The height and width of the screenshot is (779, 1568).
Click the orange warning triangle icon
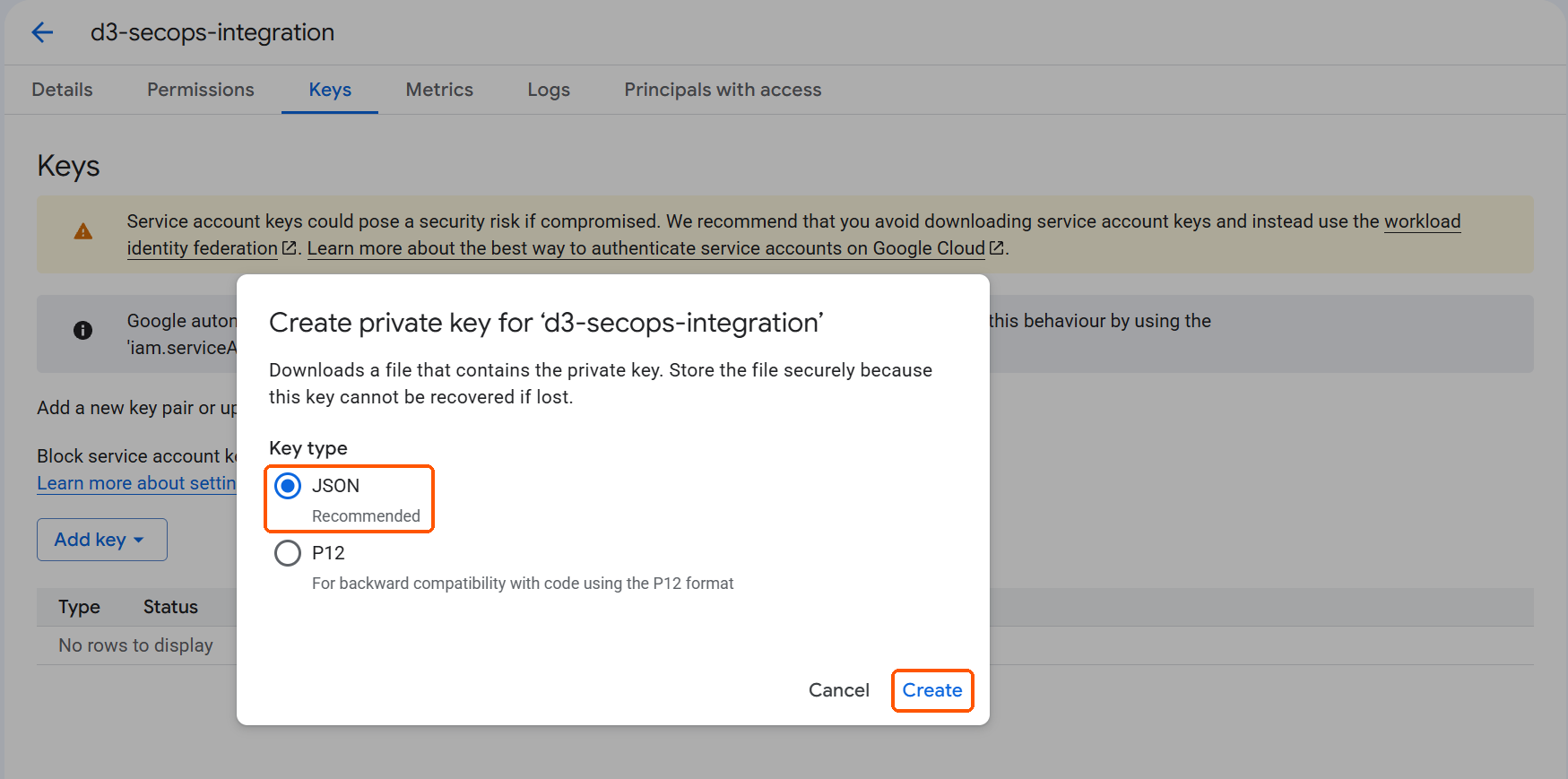click(83, 232)
